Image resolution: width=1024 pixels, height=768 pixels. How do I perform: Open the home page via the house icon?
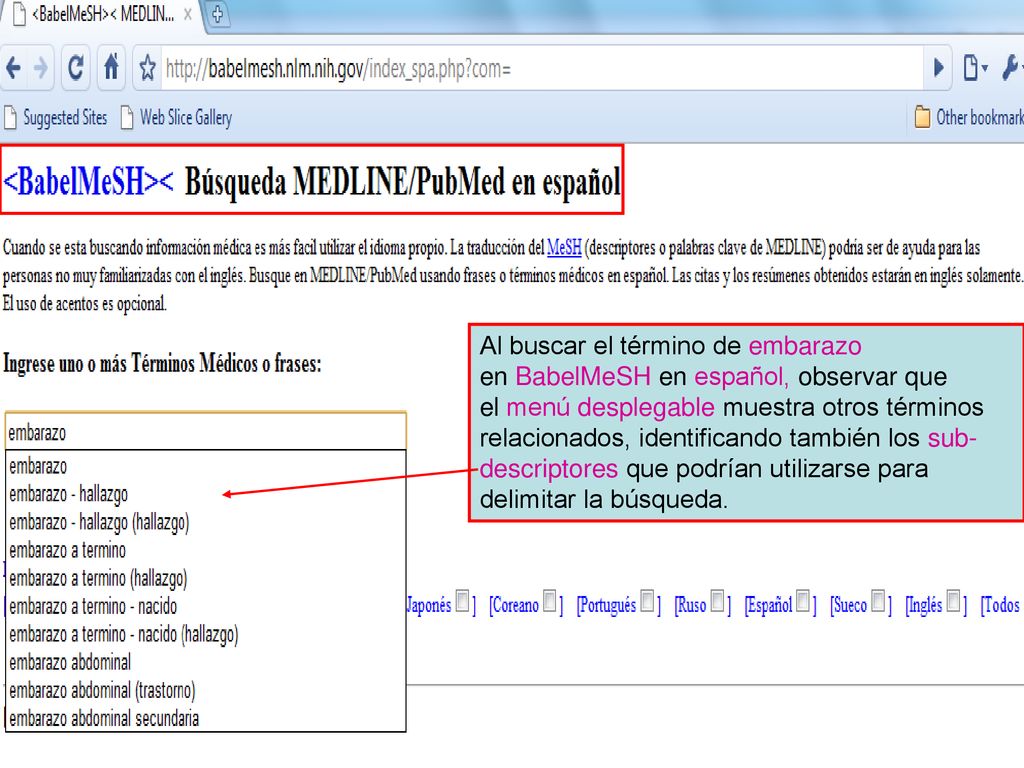pyautogui.click(x=112, y=67)
